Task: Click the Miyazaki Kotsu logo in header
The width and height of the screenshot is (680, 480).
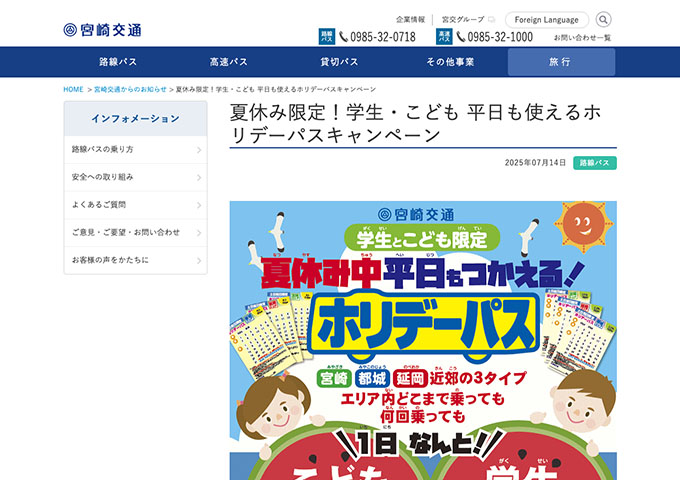Action: coord(102,30)
